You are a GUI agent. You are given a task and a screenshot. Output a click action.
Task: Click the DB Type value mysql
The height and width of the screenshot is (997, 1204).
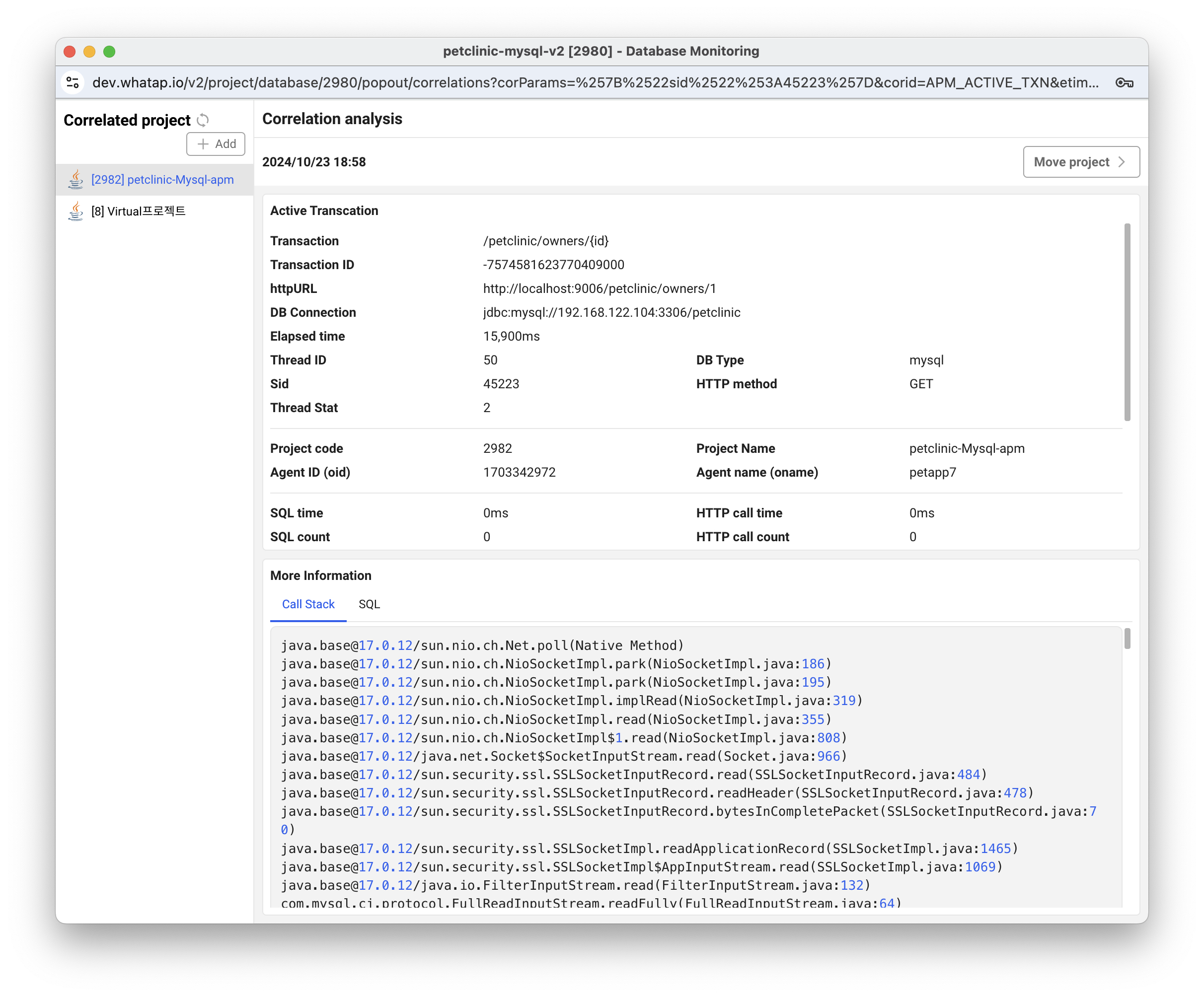[x=926, y=360]
